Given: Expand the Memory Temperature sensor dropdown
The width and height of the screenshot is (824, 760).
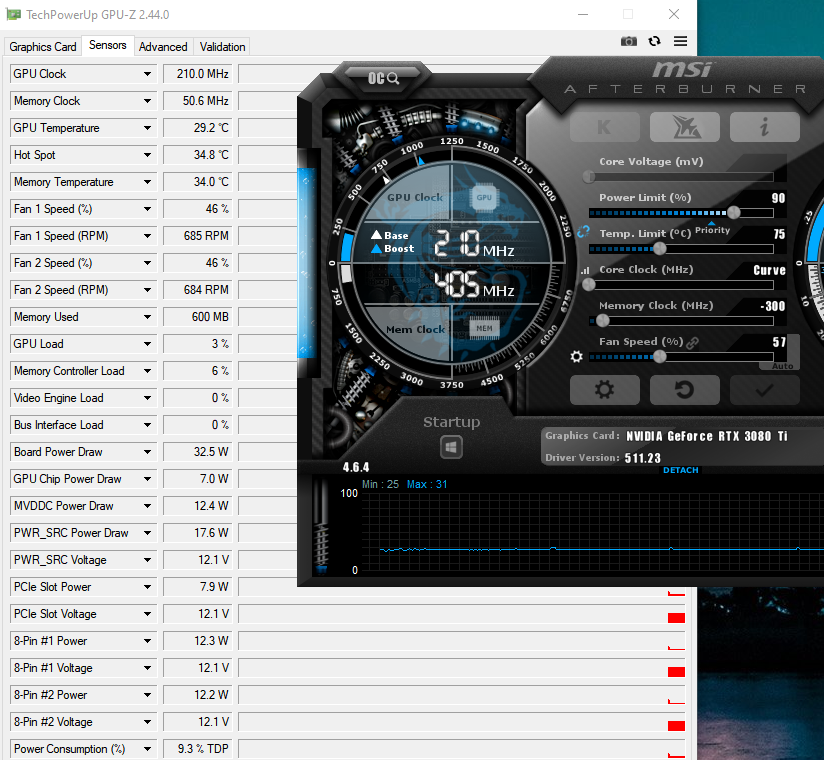Looking at the screenshot, I should coord(147,182).
